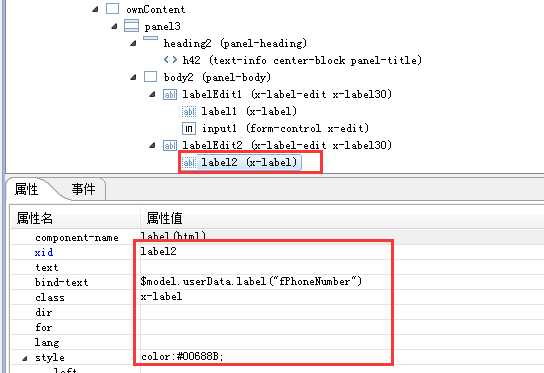The width and height of the screenshot is (544, 373).
Task: Click the 属性值 column header
Action: (164, 218)
